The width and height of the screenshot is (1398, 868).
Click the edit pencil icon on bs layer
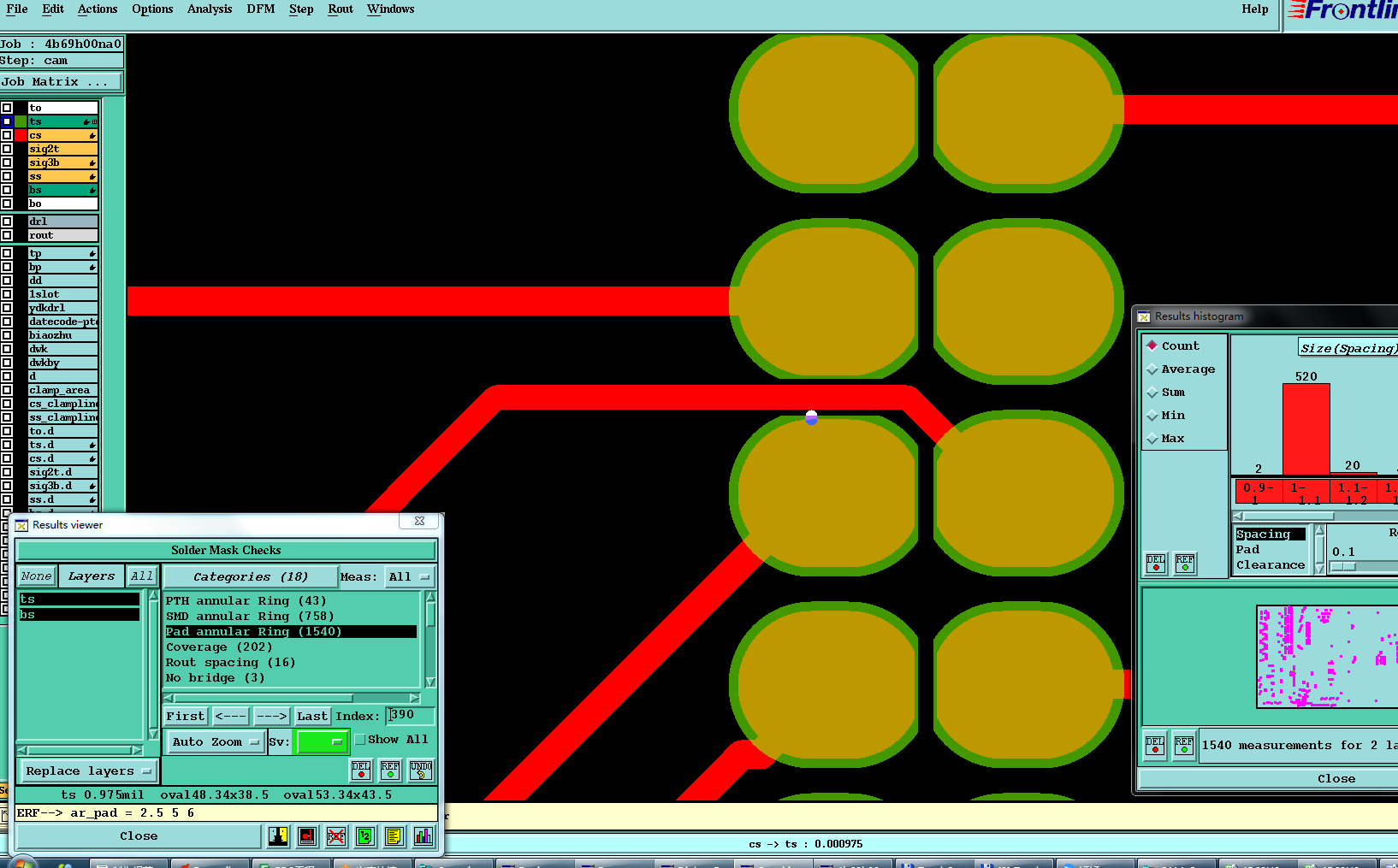pyautogui.click(x=92, y=190)
